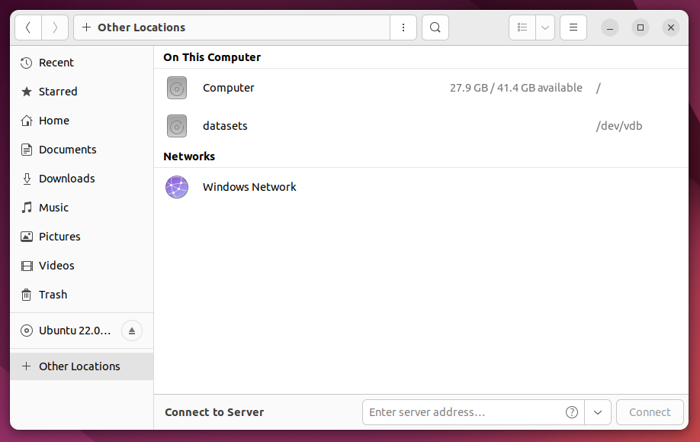The height and width of the screenshot is (442, 700).
Task: Eject the Ubuntu 22.0 disc
Action: [x=131, y=331]
